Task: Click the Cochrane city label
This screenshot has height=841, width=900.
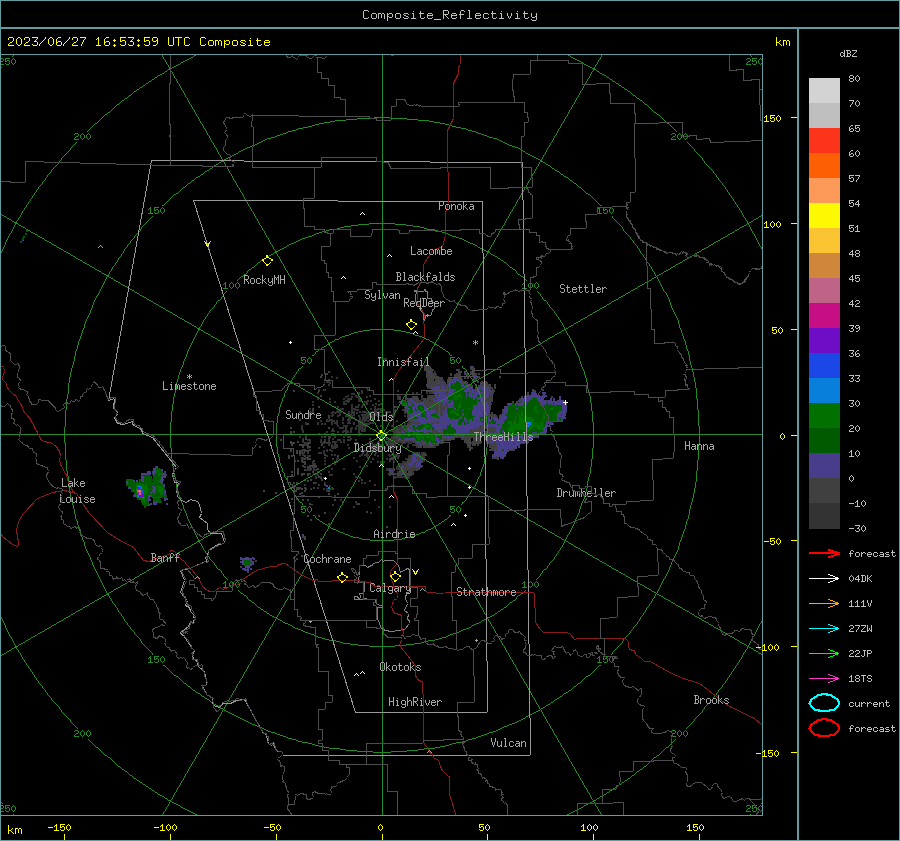Action: pos(327,559)
